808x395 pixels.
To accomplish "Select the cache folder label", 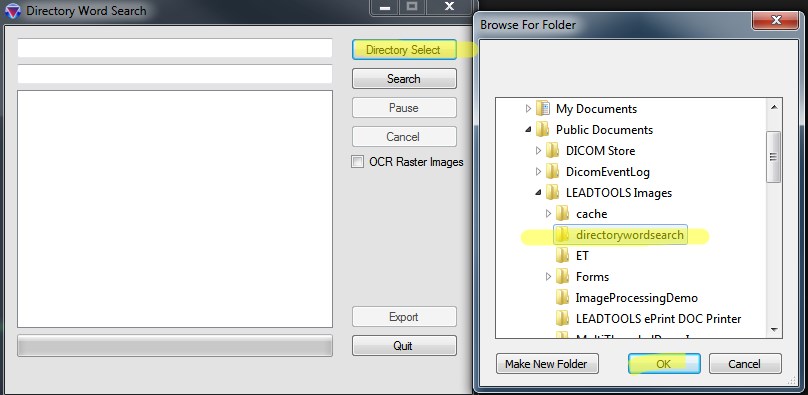I will tap(592, 214).
